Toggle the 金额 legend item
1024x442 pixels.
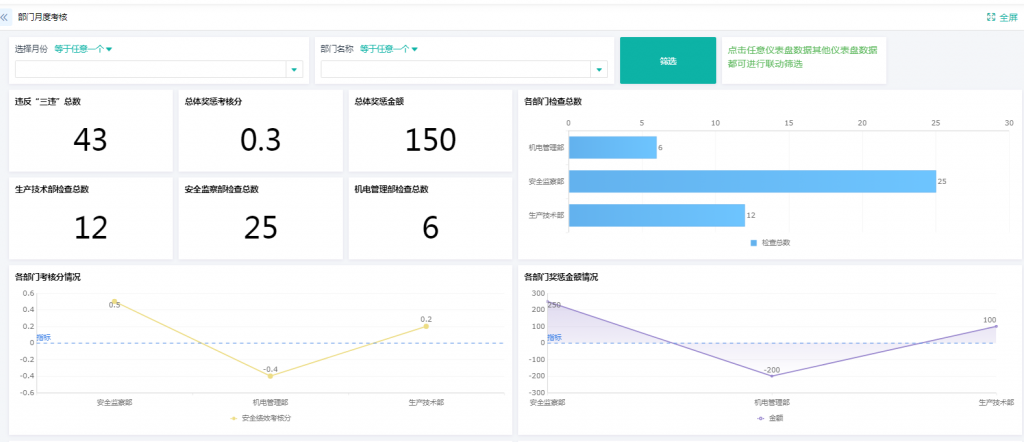769,418
